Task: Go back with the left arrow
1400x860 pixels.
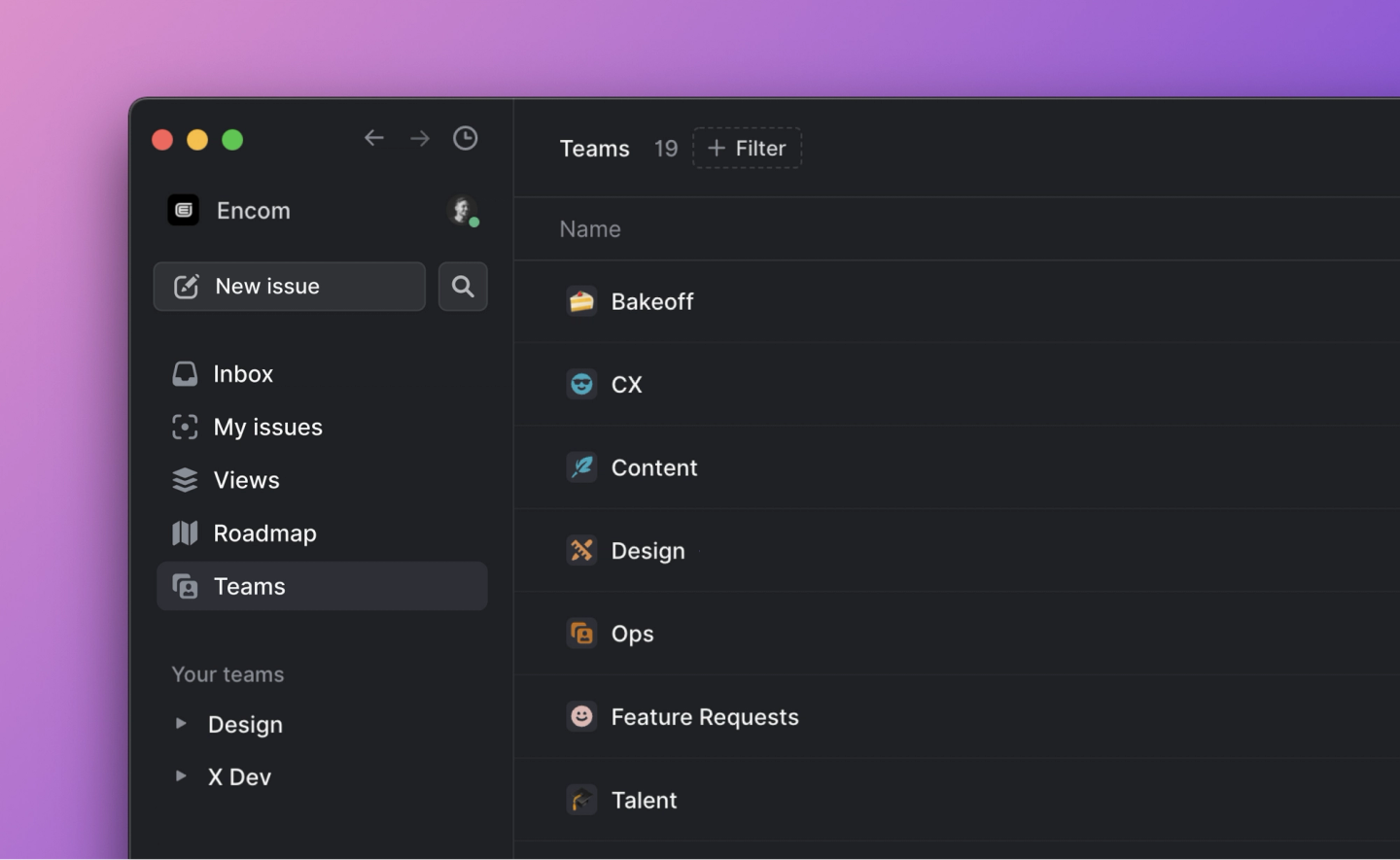Action: [x=374, y=139]
